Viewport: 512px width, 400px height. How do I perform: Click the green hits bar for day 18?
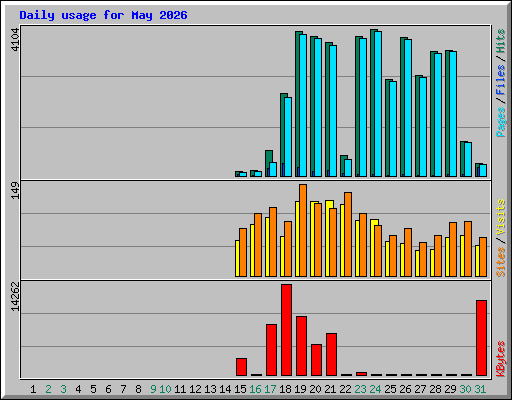(283, 135)
